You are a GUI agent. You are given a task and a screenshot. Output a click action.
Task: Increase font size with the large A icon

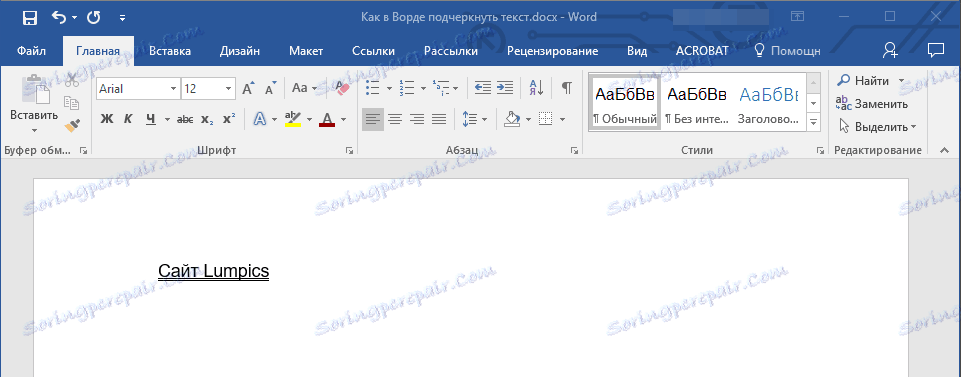(248, 89)
